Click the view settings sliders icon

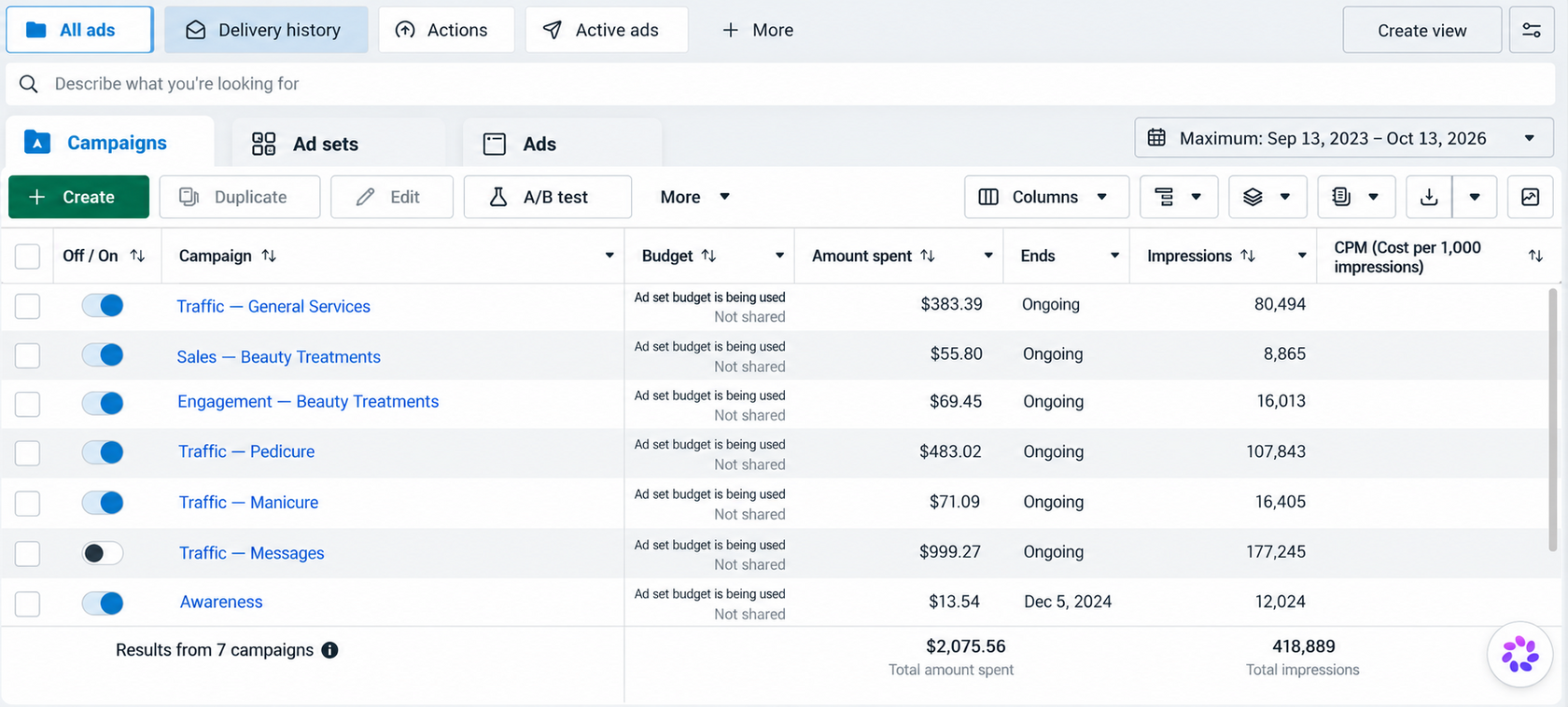(x=1532, y=30)
